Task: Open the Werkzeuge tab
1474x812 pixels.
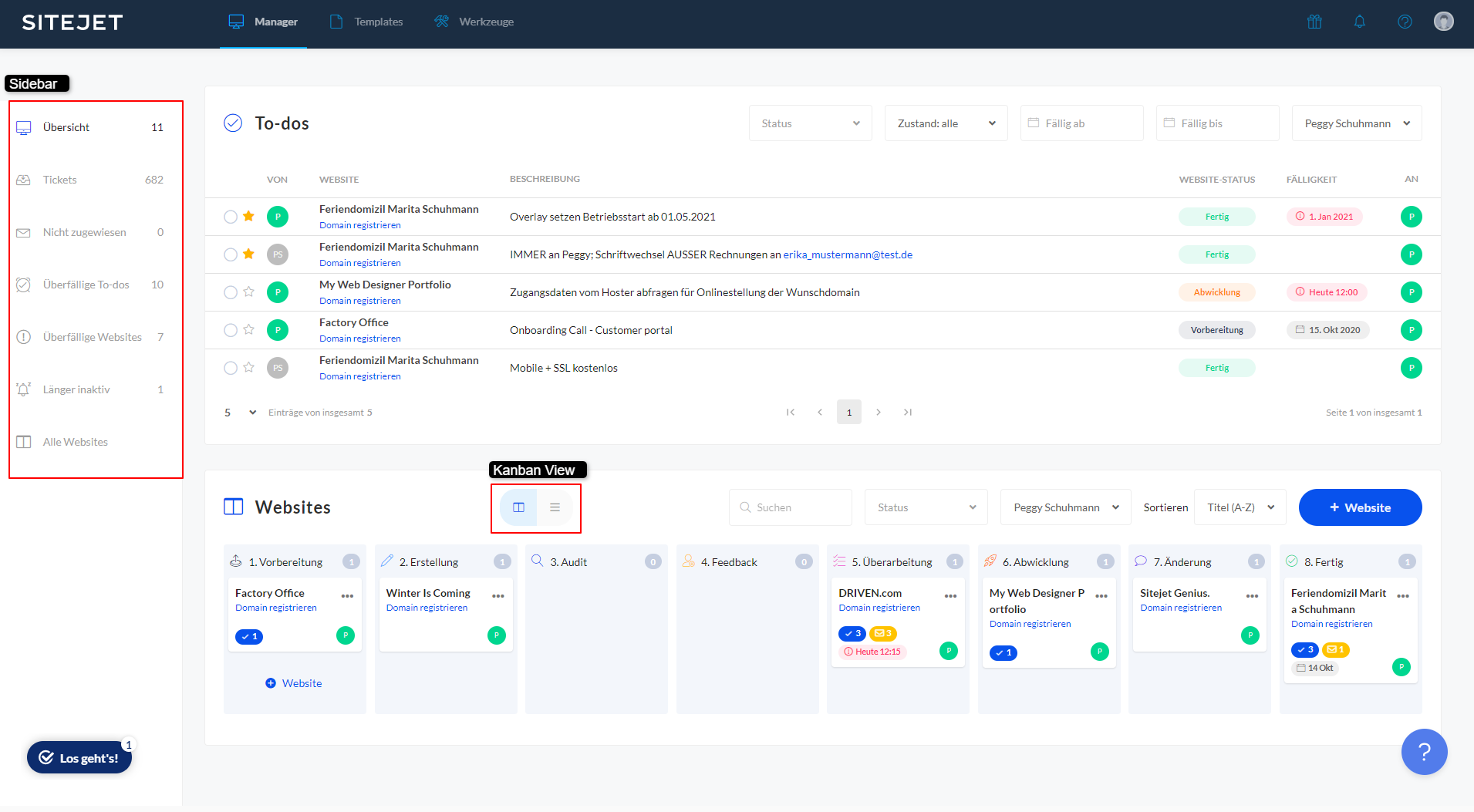Action: tap(474, 22)
